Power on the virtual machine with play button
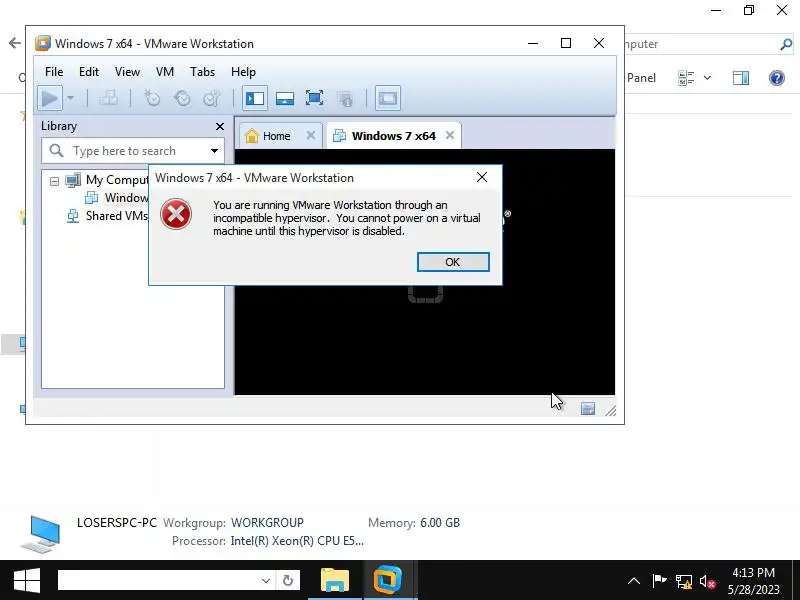The height and width of the screenshot is (600, 800). click(x=49, y=98)
